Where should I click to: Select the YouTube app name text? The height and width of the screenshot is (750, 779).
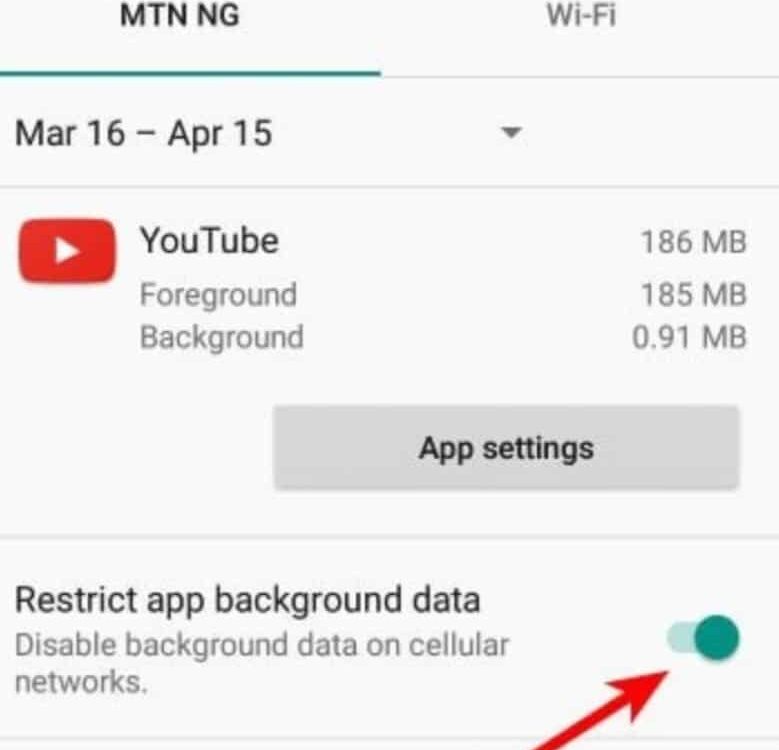point(209,241)
